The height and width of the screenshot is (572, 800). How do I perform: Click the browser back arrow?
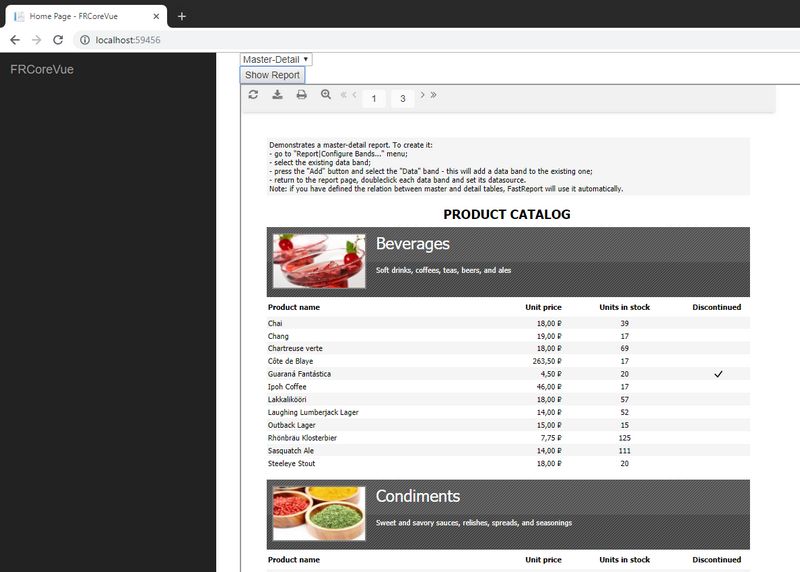click(x=15, y=40)
